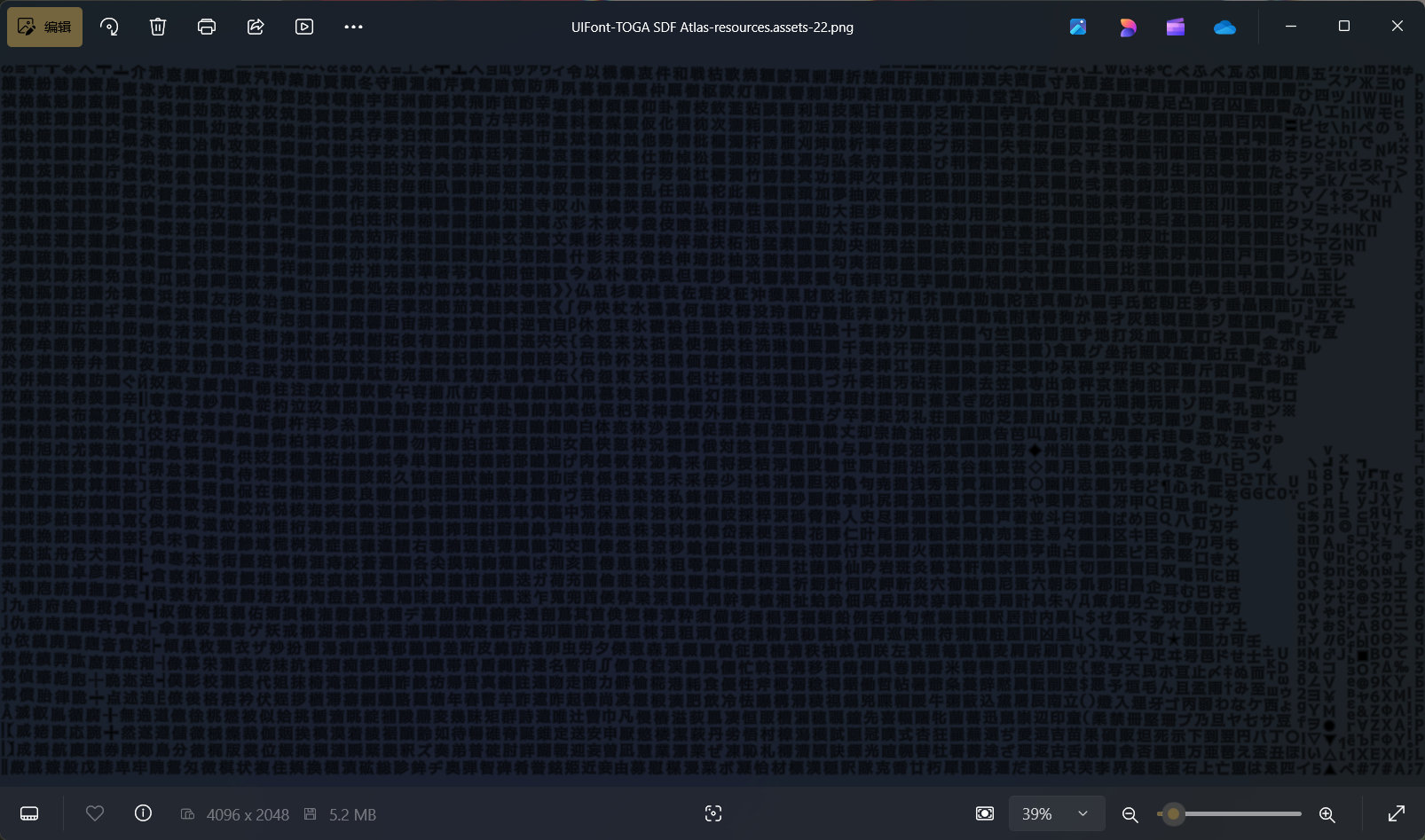
Task: Mark the image as favorite with the heart
Action: pos(95,813)
